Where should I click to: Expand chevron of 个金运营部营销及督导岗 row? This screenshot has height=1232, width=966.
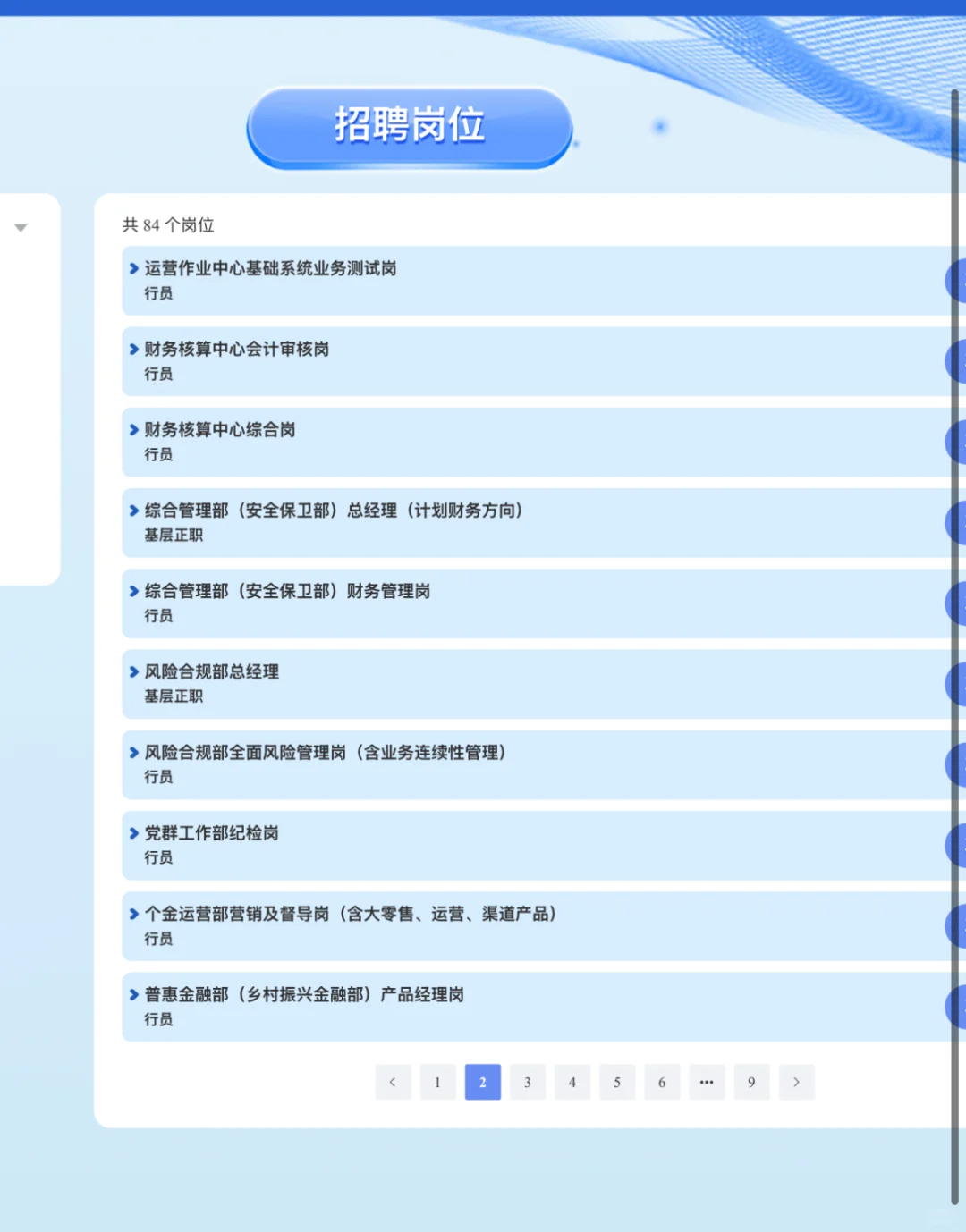coord(134,914)
